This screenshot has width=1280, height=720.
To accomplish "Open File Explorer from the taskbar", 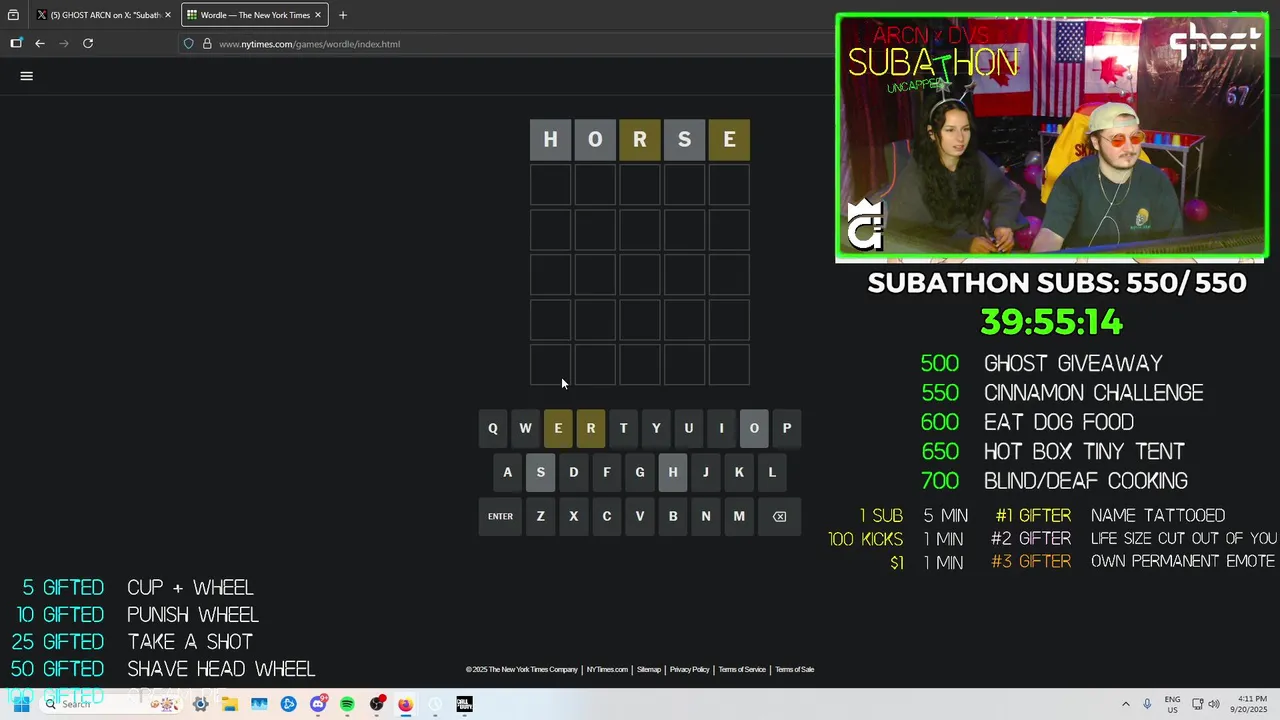I will tap(230, 704).
